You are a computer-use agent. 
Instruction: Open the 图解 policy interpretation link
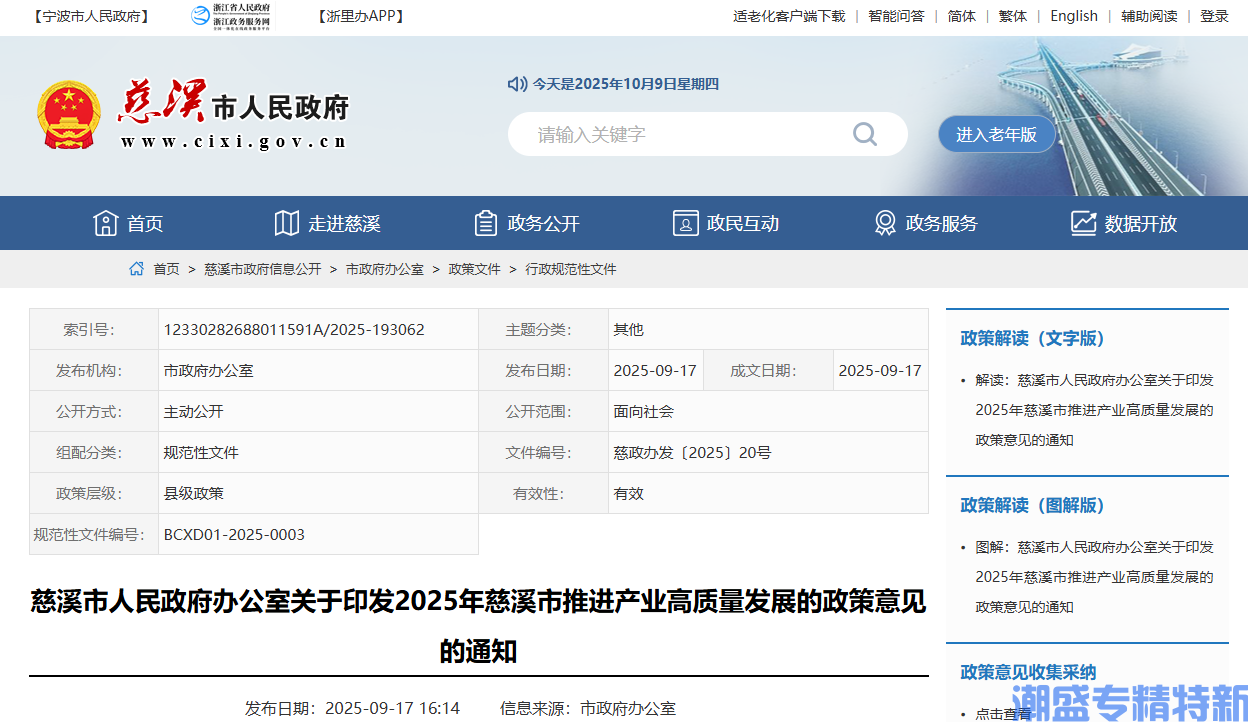click(x=1094, y=577)
